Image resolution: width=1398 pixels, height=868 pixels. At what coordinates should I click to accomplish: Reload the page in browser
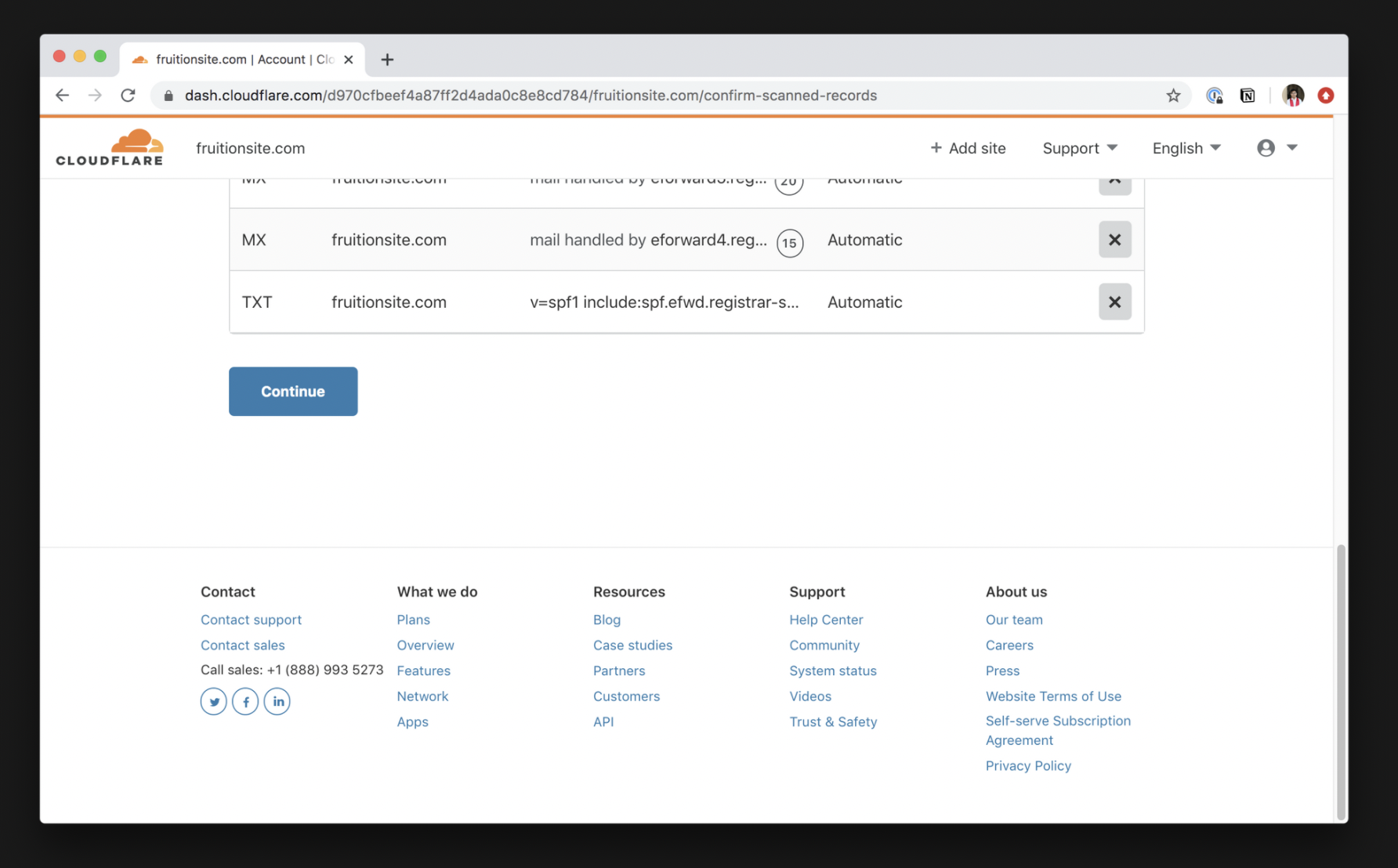pos(129,96)
